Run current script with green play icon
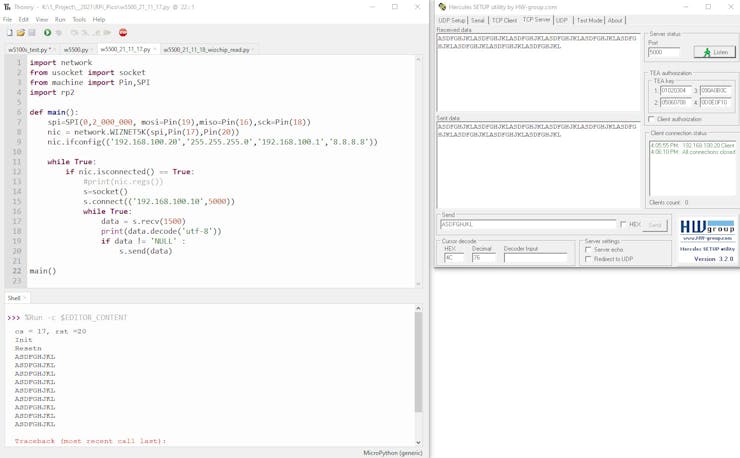Viewport: 740px width, 458px height. [47, 33]
